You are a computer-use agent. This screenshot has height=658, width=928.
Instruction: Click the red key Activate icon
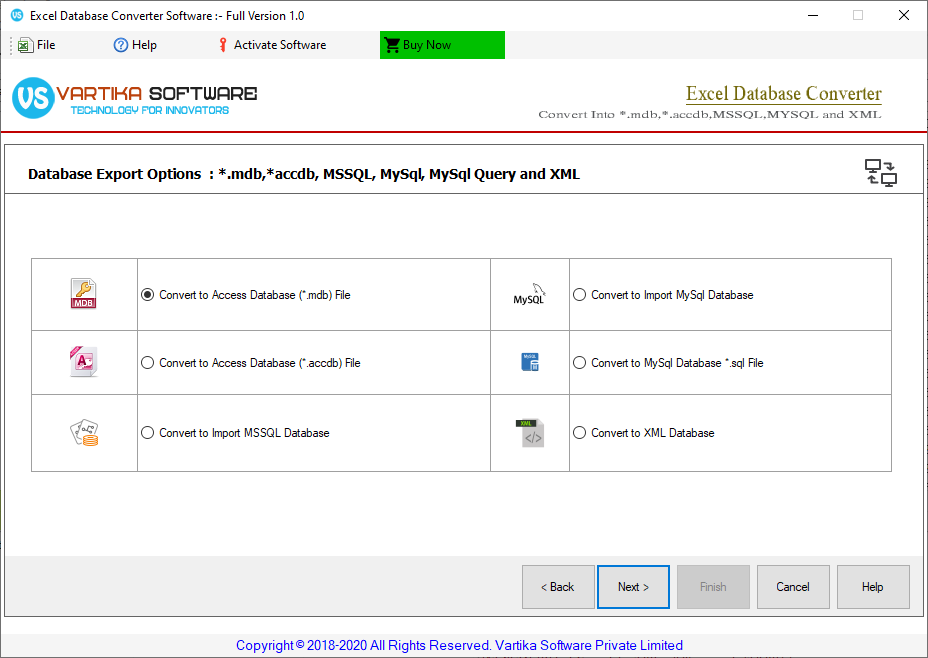(223, 45)
